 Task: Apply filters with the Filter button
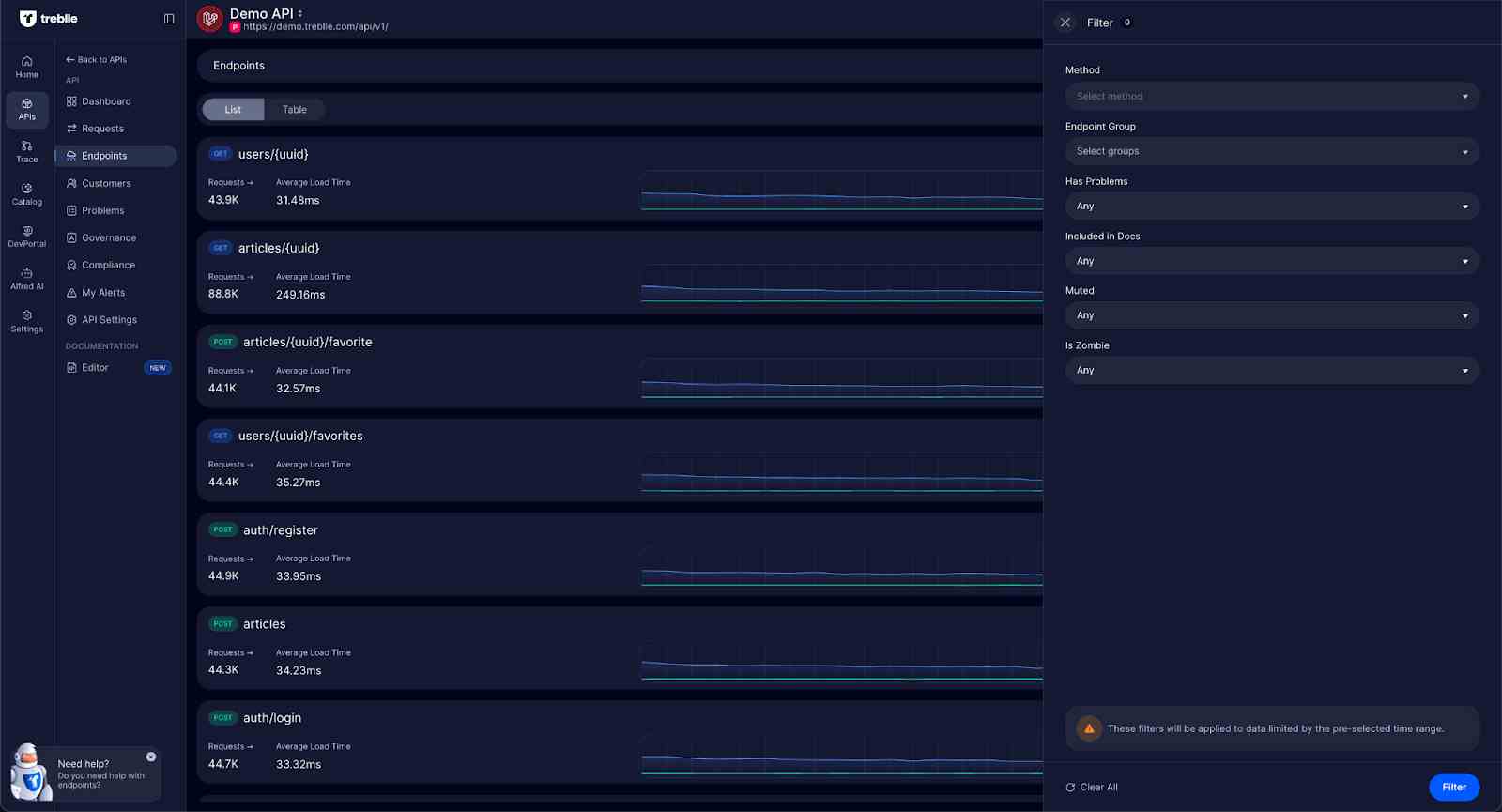pos(1454,787)
